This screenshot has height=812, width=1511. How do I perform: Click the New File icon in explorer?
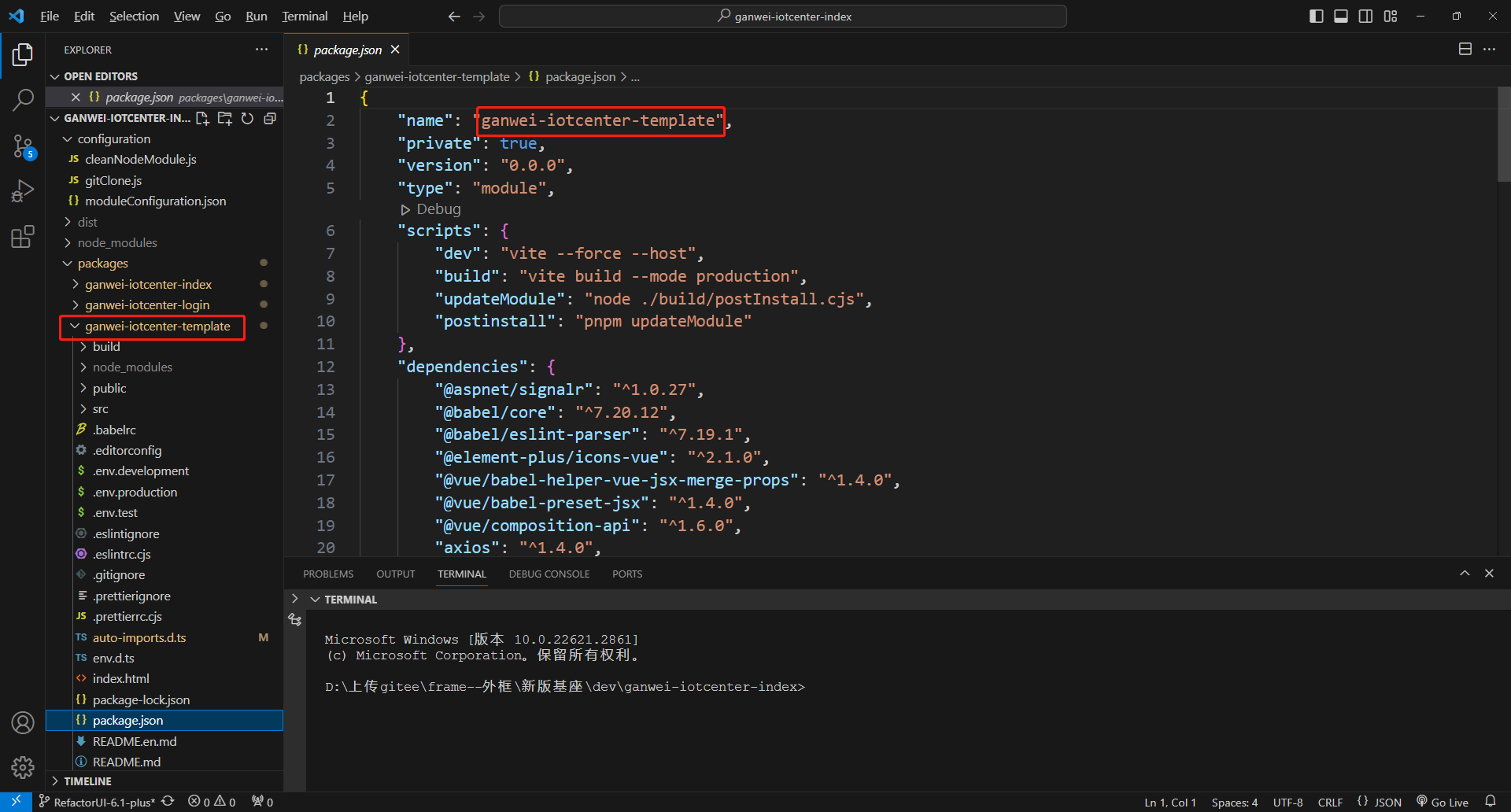202,119
